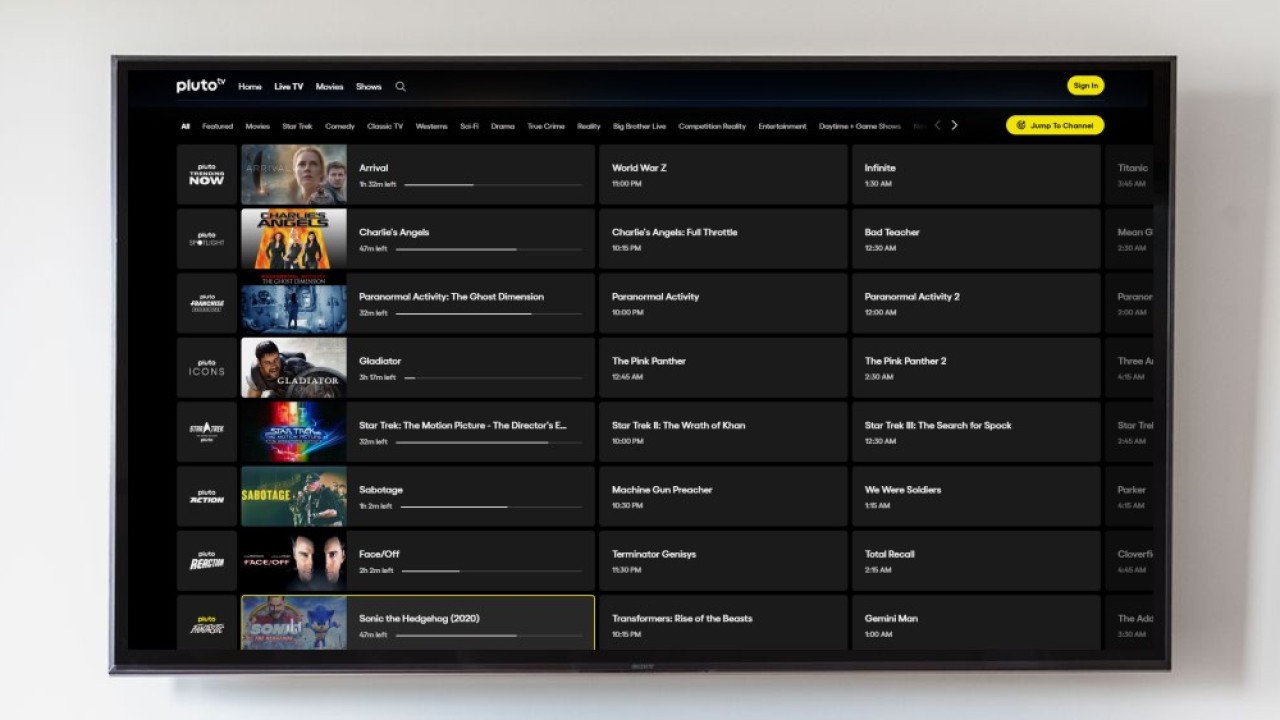This screenshot has height=720, width=1280.
Task: Show more categories with right chevron
Action: click(954, 126)
